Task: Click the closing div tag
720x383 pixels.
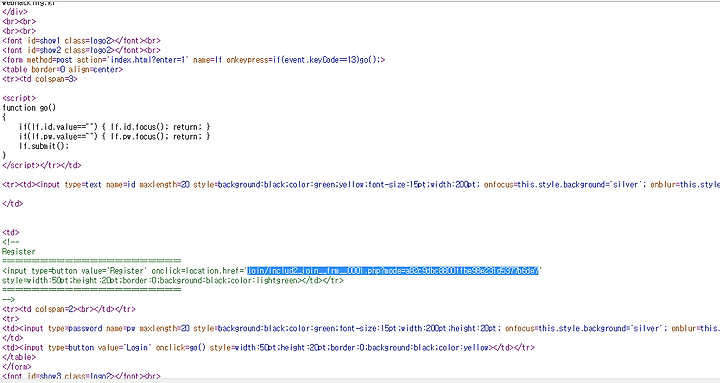Action: click(15, 12)
